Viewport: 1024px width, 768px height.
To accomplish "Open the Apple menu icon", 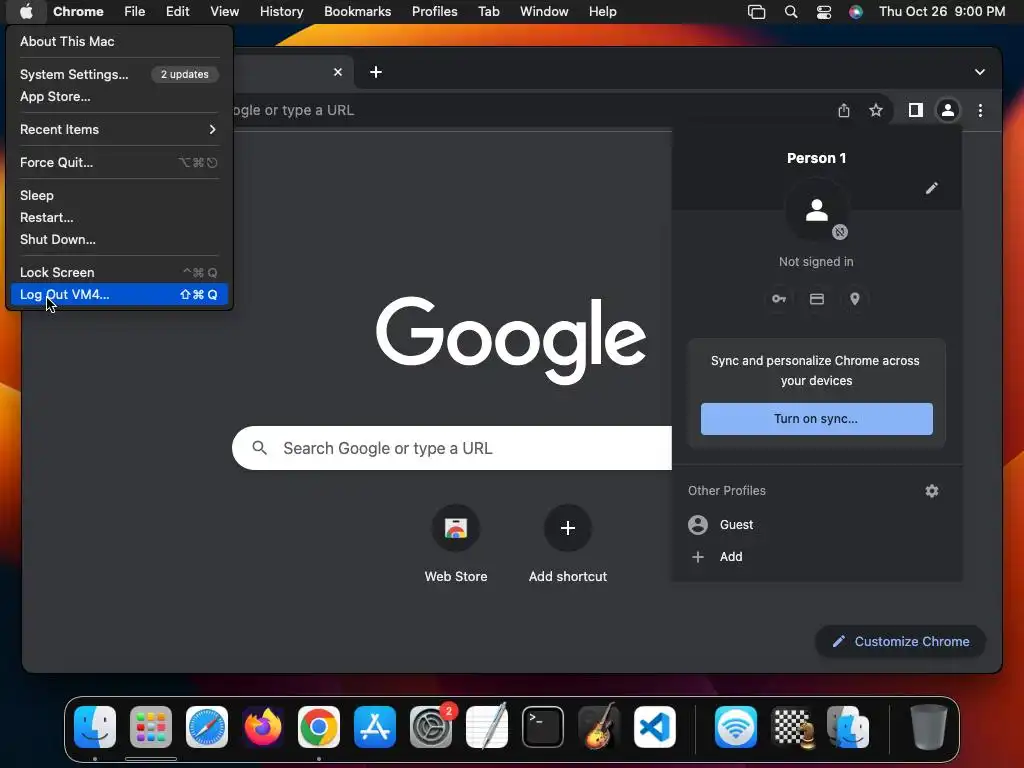I will (x=26, y=11).
